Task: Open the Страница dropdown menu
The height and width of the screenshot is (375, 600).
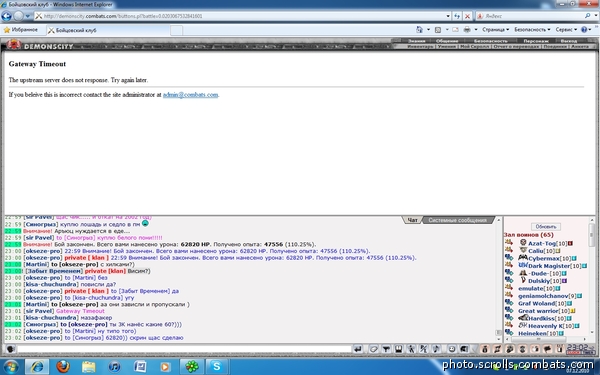Action: [496, 29]
